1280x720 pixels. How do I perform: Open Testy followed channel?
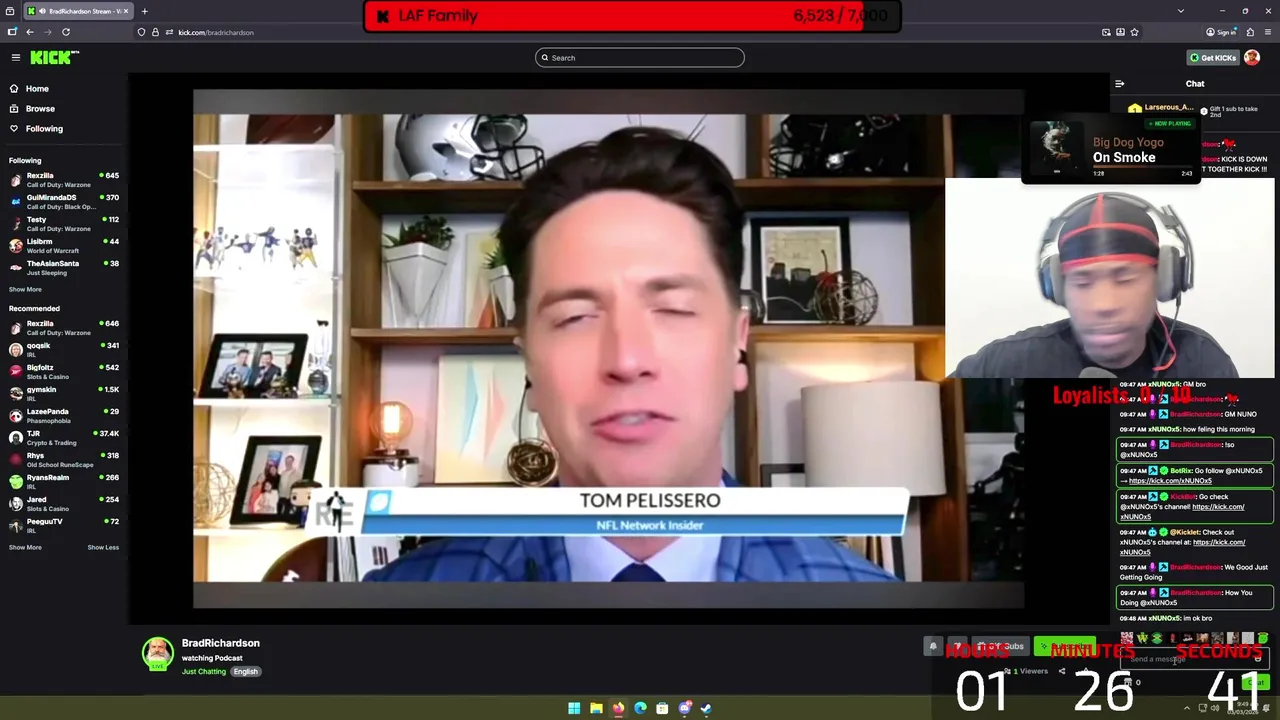click(64, 224)
